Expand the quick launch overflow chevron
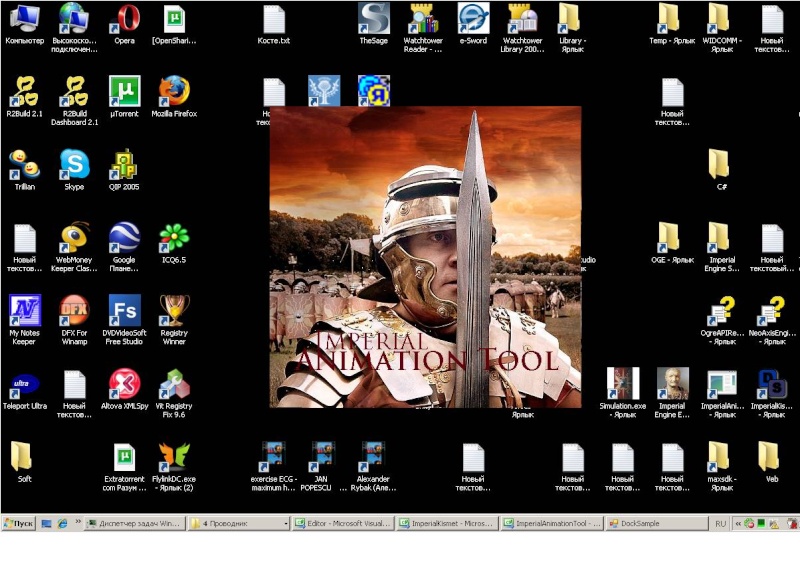The width and height of the screenshot is (800, 566). [78, 522]
